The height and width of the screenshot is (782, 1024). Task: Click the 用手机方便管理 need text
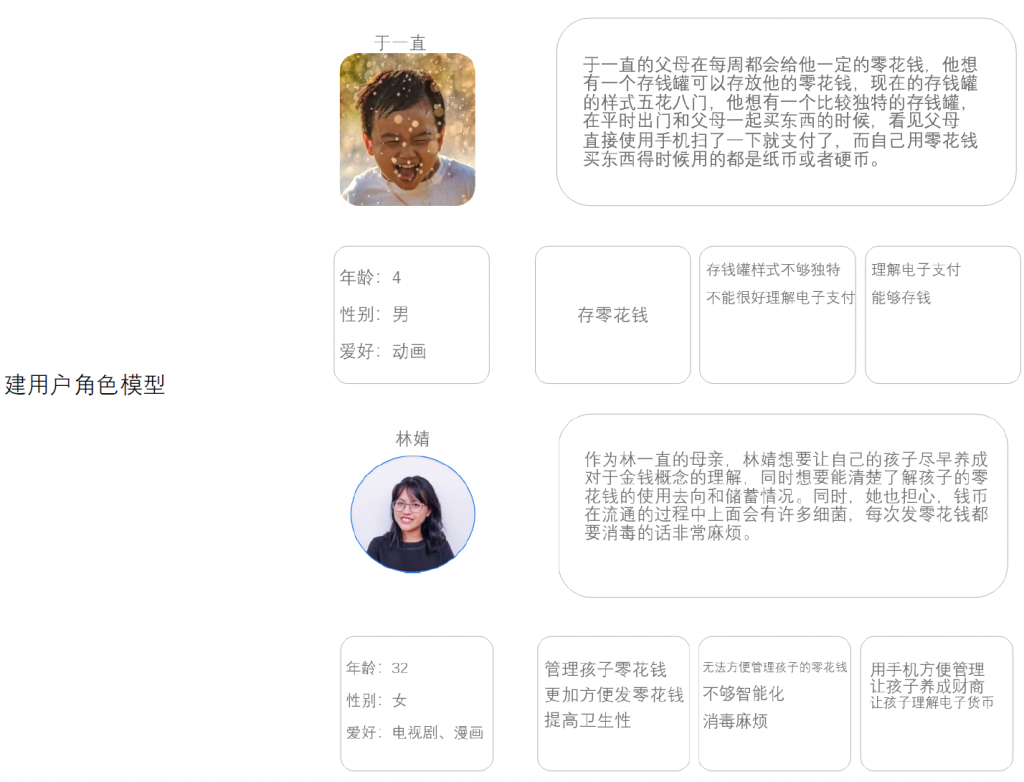click(x=927, y=670)
